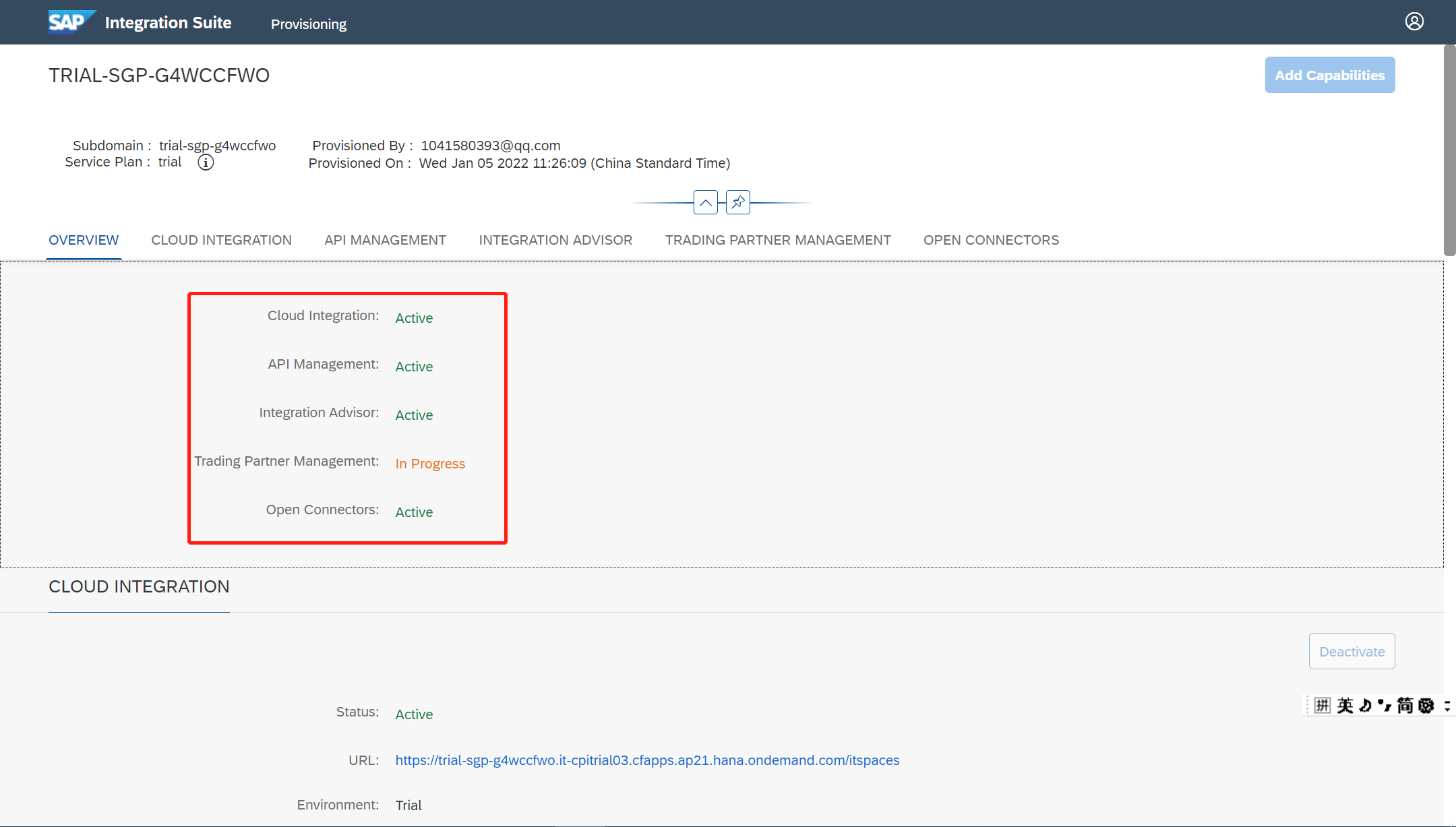
Task: Pin the header using the pin icon
Action: point(738,202)
